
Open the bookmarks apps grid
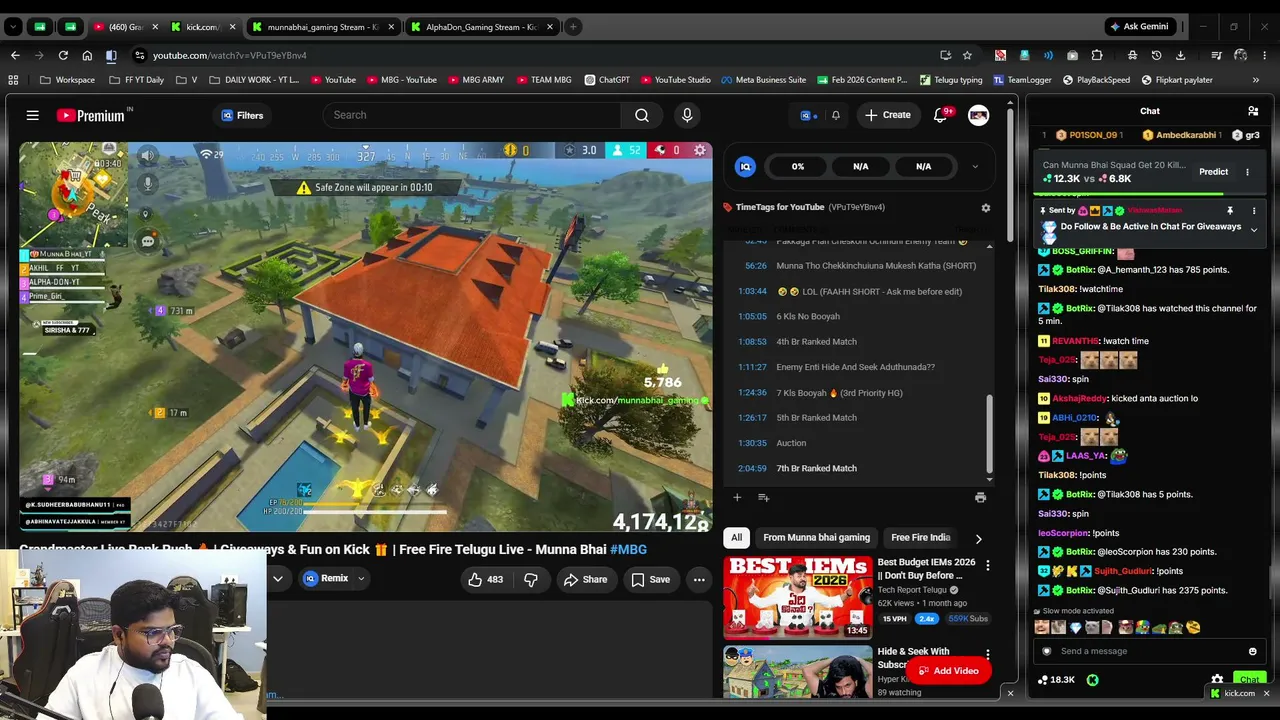click(x=13, y=80)
